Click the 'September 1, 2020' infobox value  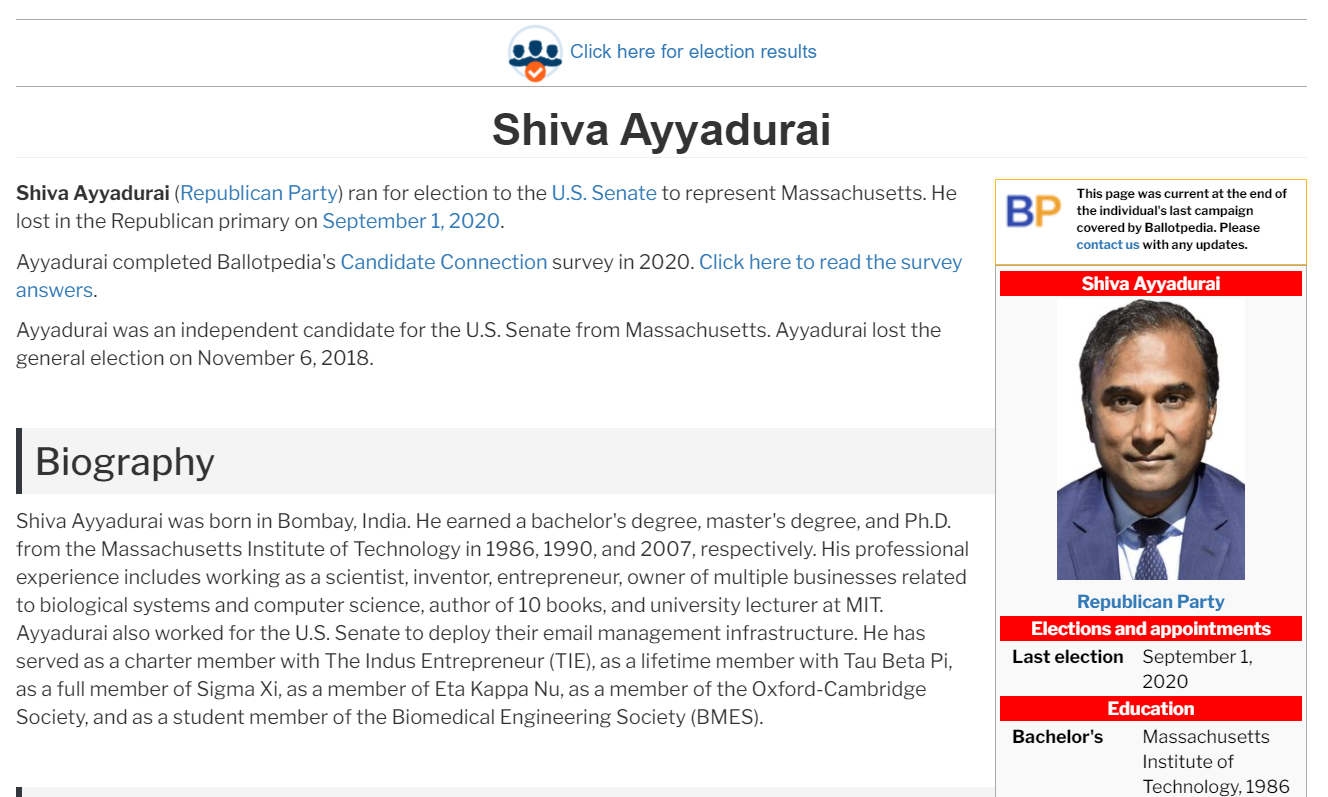click(x=1197, y=669)
